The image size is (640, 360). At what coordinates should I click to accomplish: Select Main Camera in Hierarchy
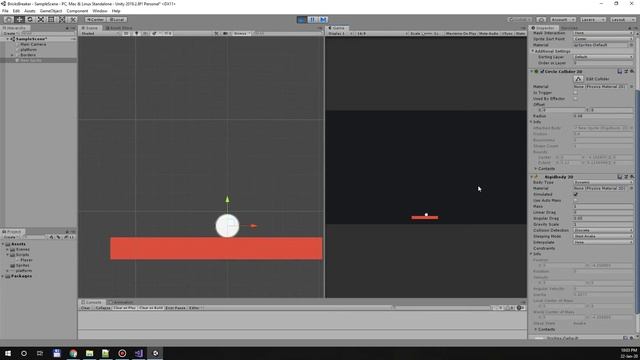[x=33, y=44]
